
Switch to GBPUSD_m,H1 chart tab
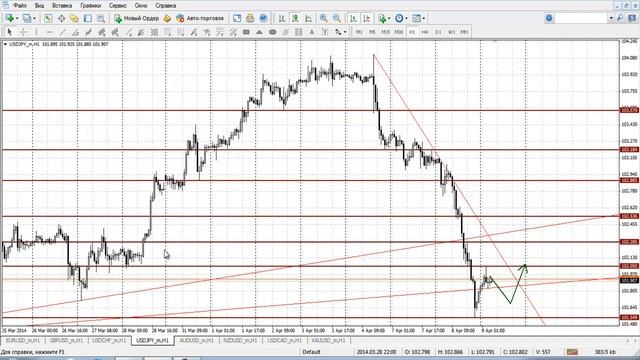66,340
